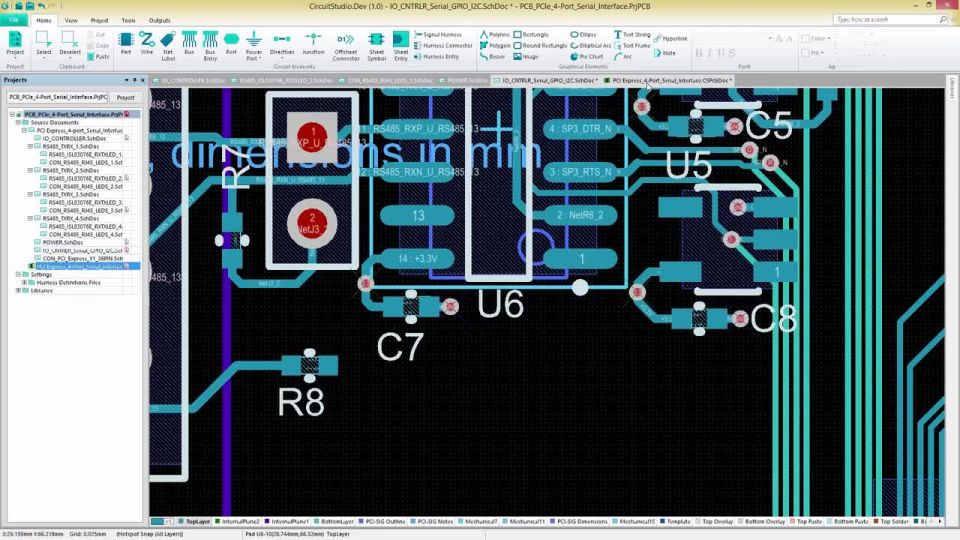Switch to the View ribbon tab
Image resolution: width=960 pixels, height=540 pixels.
71,20
